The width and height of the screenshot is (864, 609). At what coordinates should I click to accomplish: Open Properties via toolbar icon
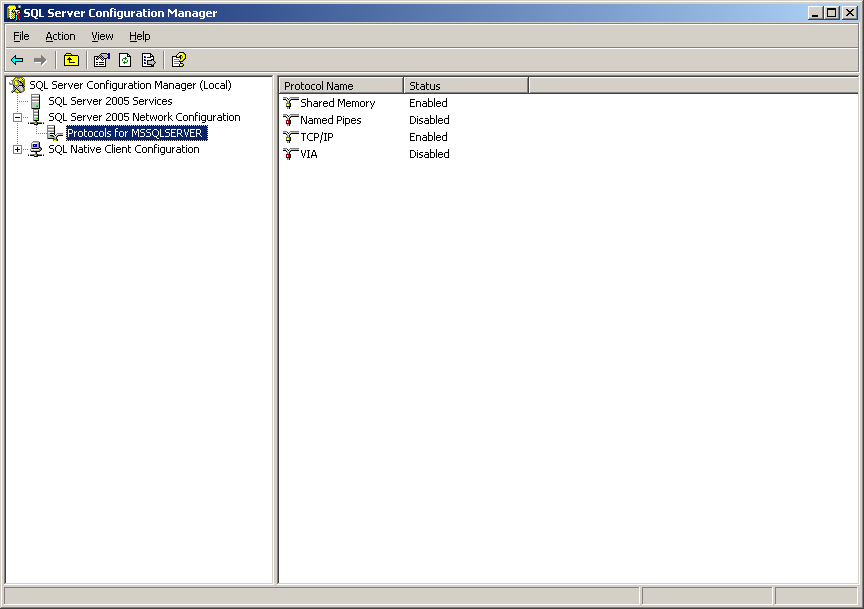(101, 60)
